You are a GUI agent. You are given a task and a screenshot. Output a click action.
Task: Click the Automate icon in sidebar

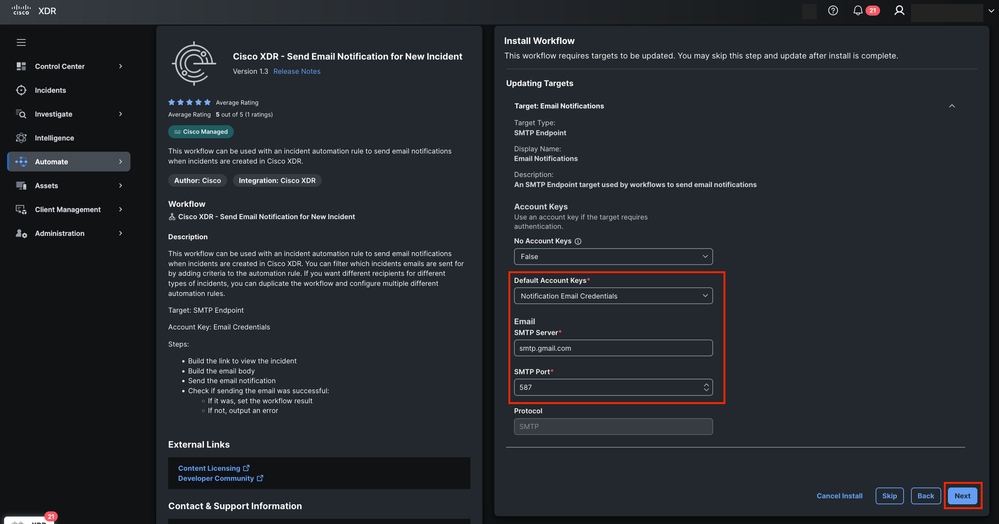pos(21,162)
